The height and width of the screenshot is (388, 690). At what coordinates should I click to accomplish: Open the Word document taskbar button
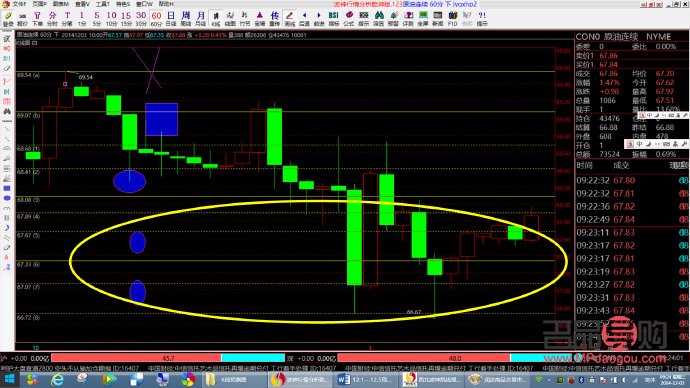365,379
